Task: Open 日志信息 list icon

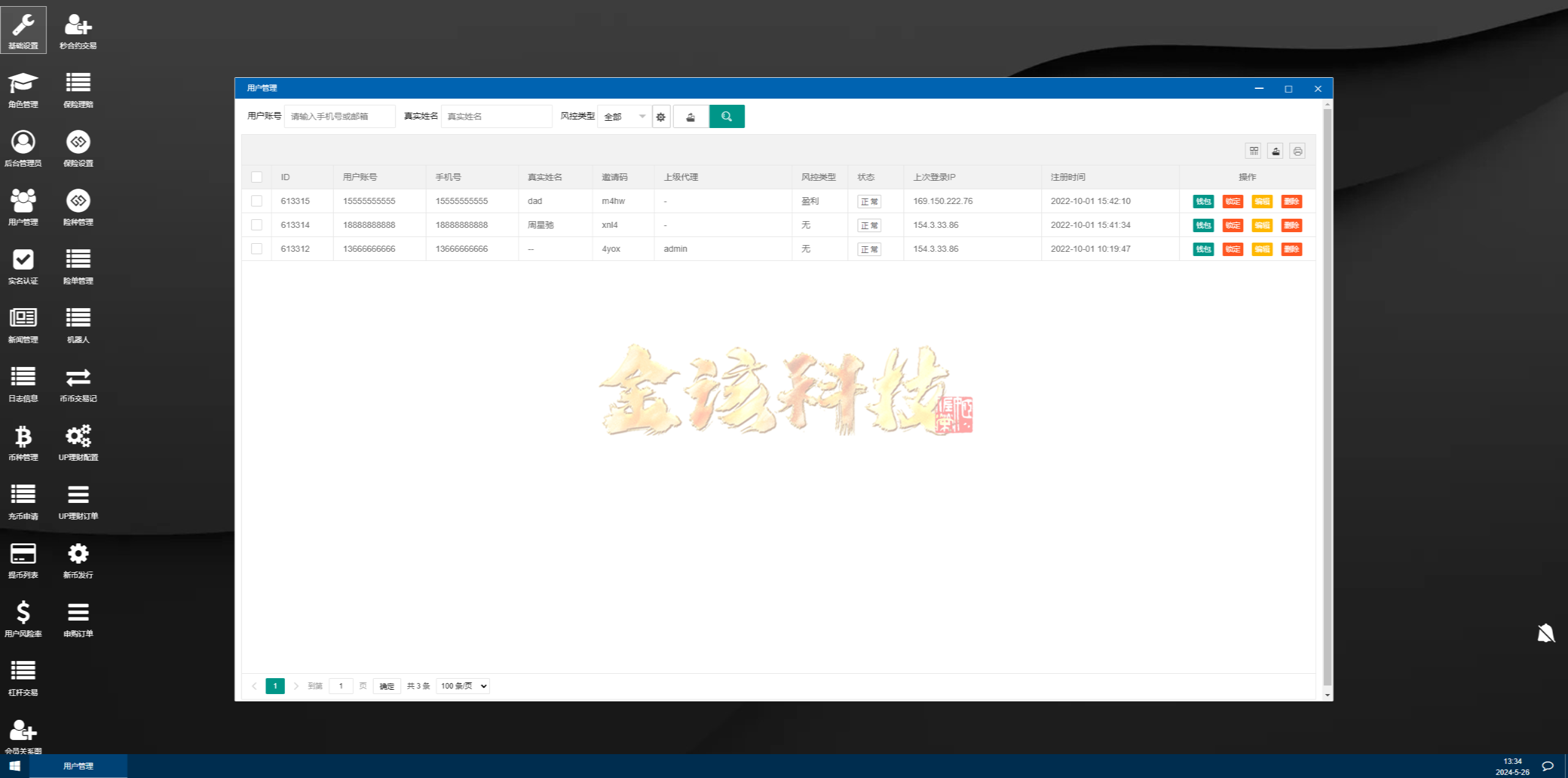Action: (23, 383)
